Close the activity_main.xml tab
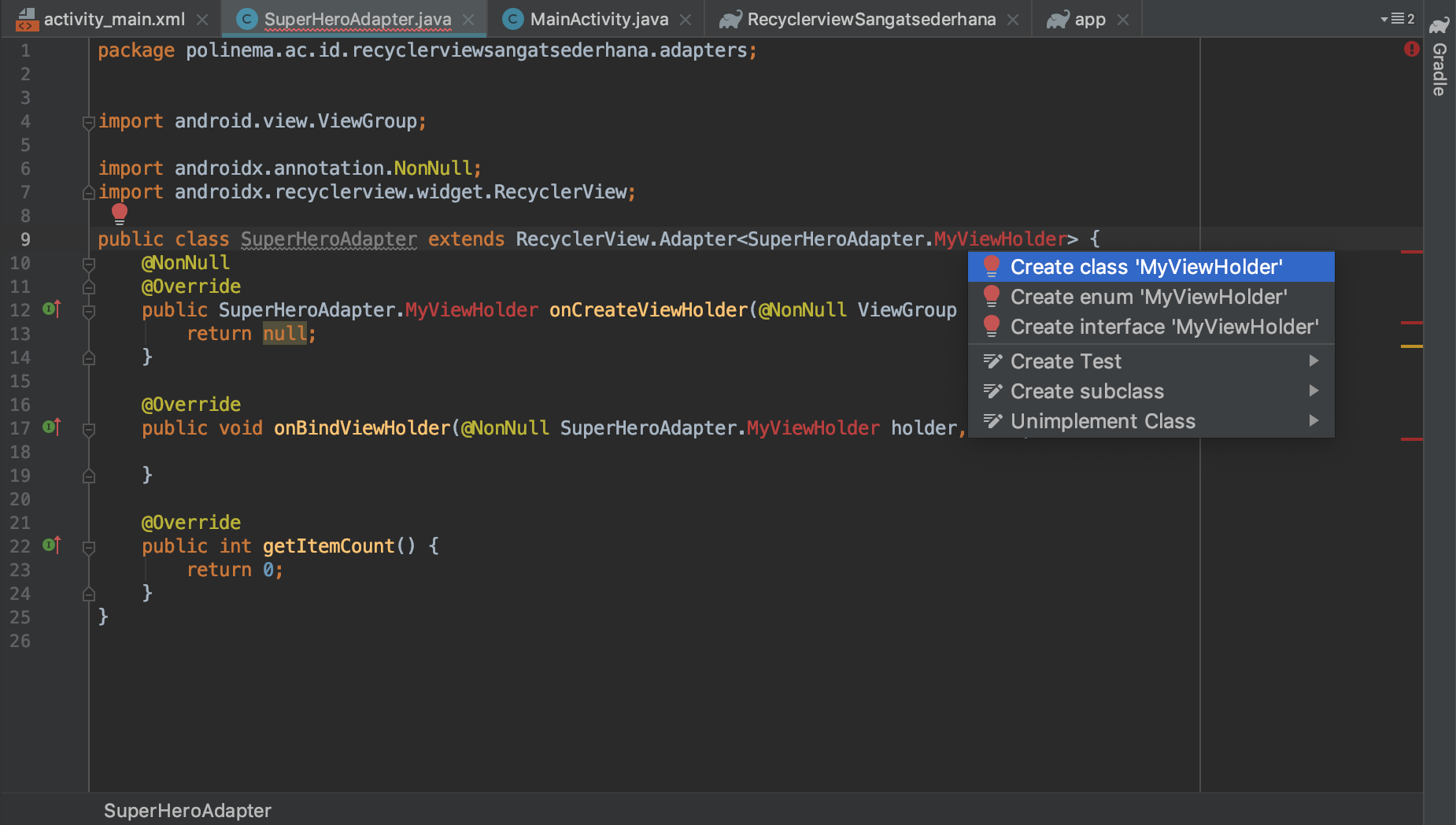Image resolution: width=1456 pixels, height=825 pixels. point(202,20)
